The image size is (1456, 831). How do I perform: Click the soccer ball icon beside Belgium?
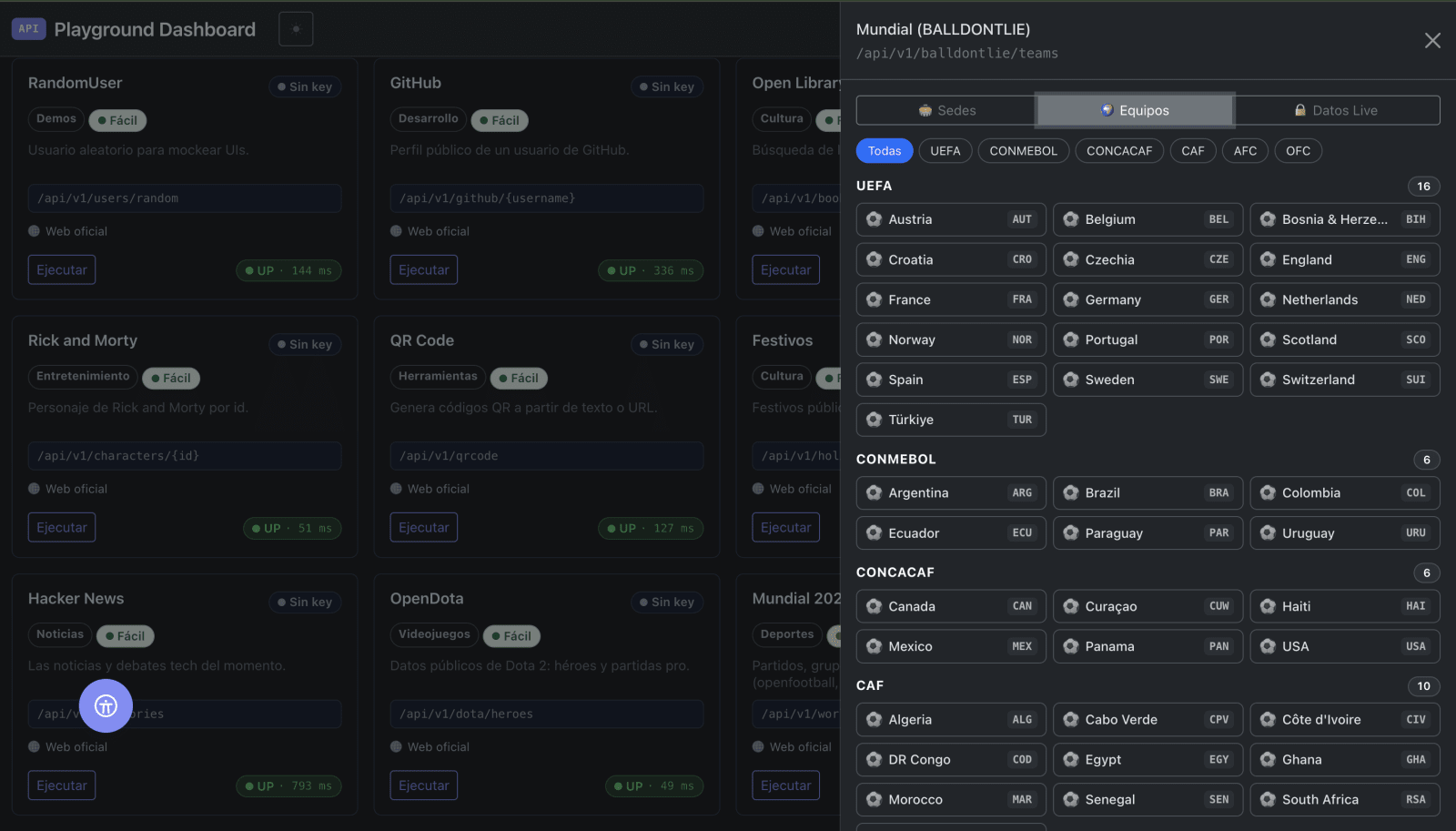[1071, 219]
